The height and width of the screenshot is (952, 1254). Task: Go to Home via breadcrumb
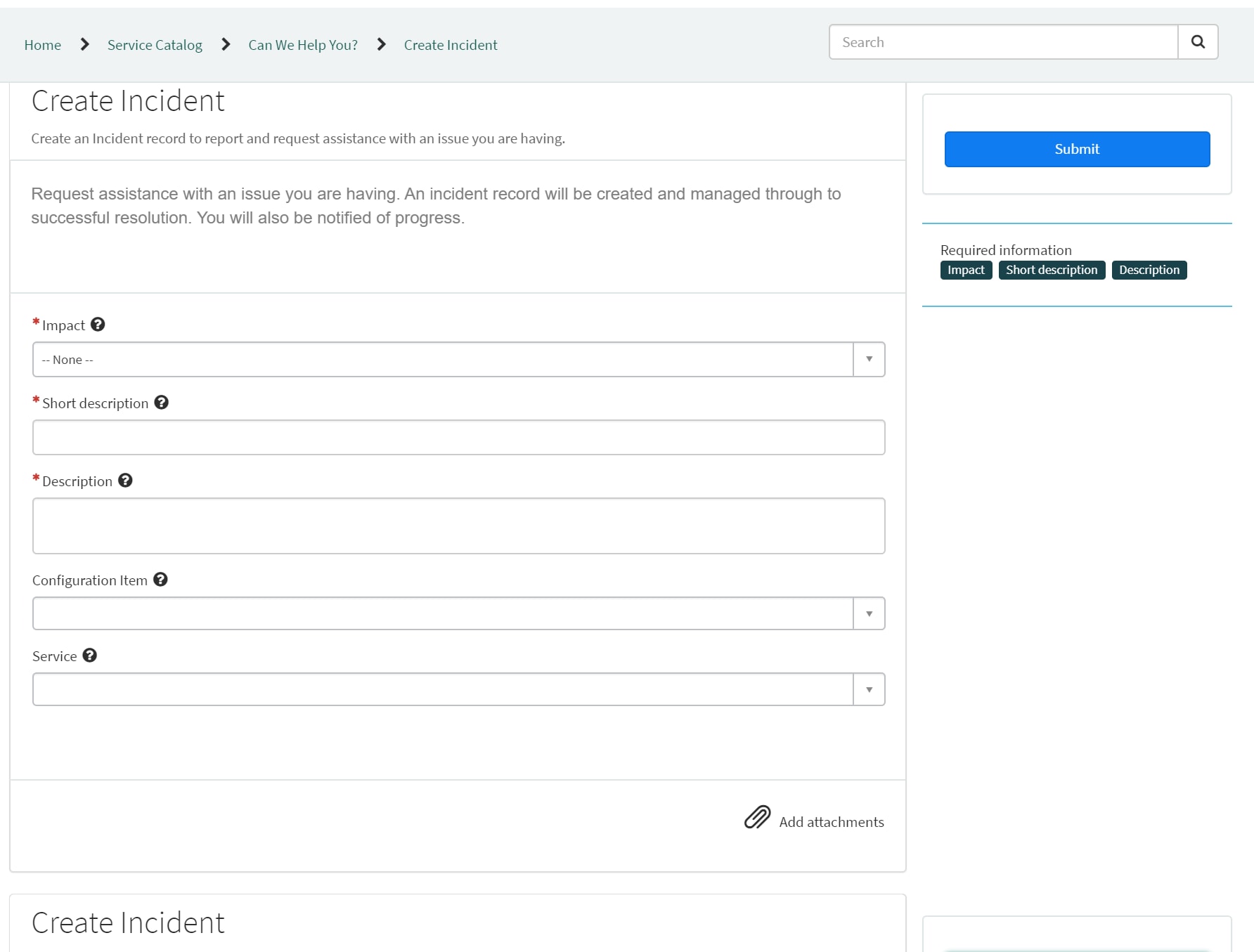(x=42, y=44)
